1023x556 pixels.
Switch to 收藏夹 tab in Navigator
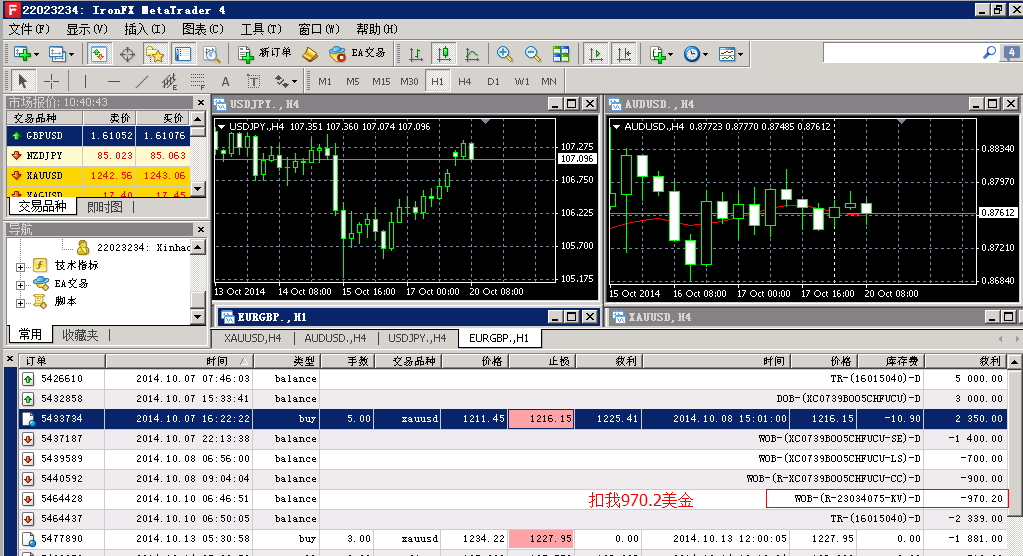[x=80, y=335]
